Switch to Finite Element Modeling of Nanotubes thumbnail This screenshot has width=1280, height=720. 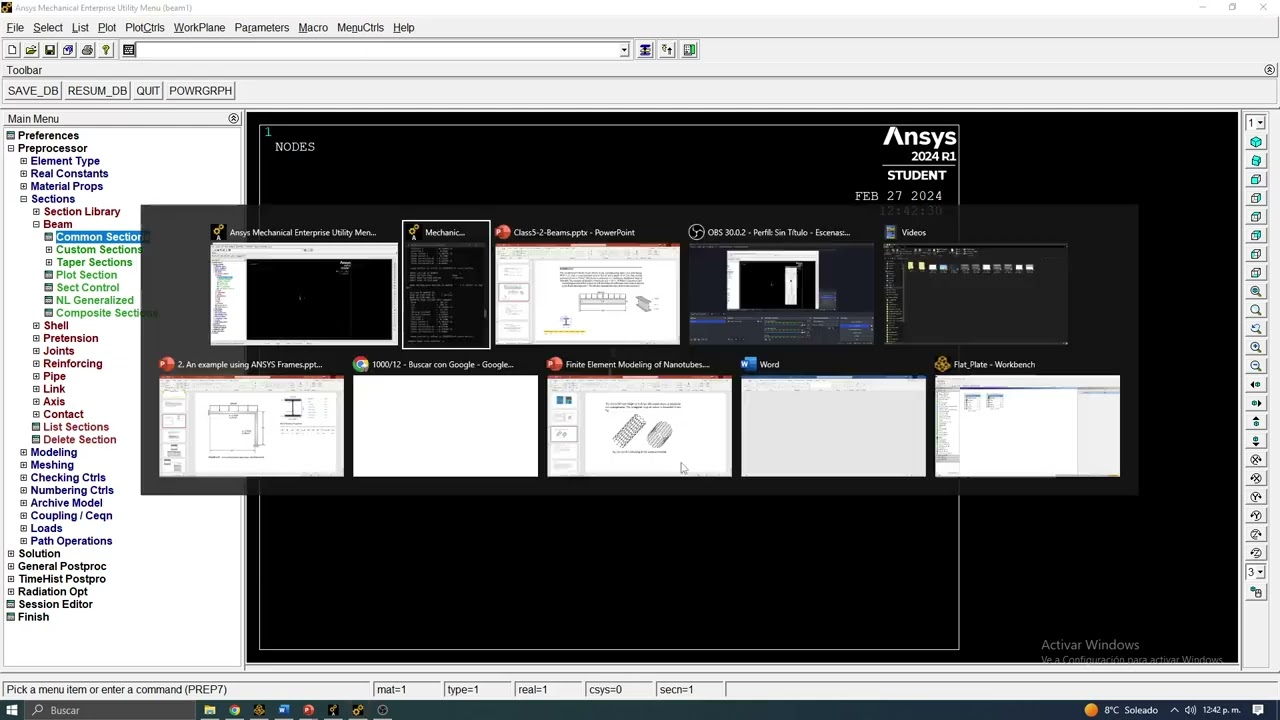(639, 417)
